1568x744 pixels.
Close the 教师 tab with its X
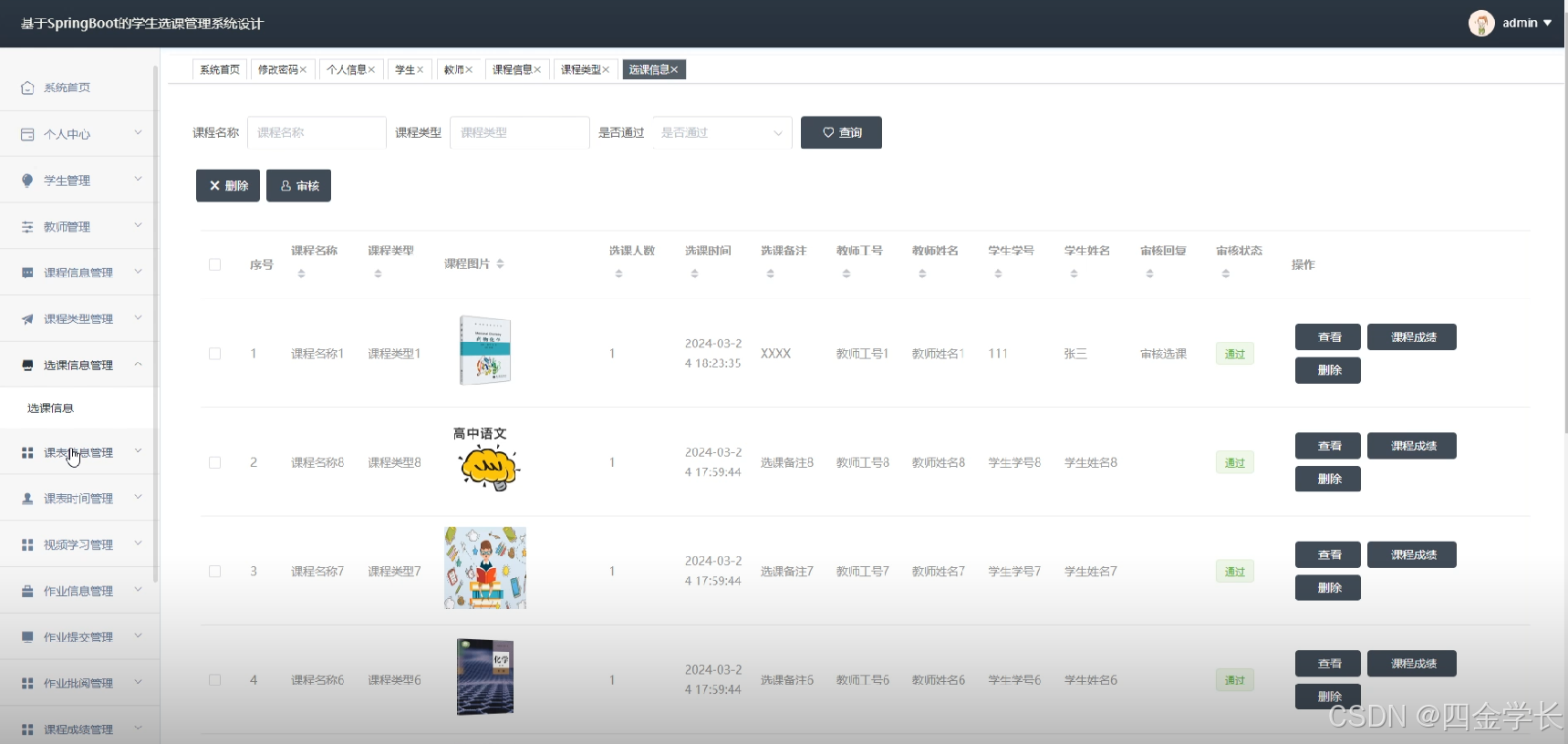click(x=470, y=70)
